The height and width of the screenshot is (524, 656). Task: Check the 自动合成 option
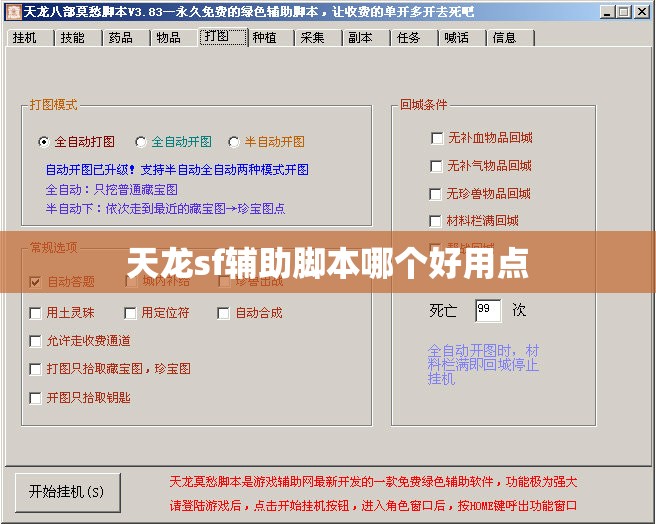click(x=223, y=313)
